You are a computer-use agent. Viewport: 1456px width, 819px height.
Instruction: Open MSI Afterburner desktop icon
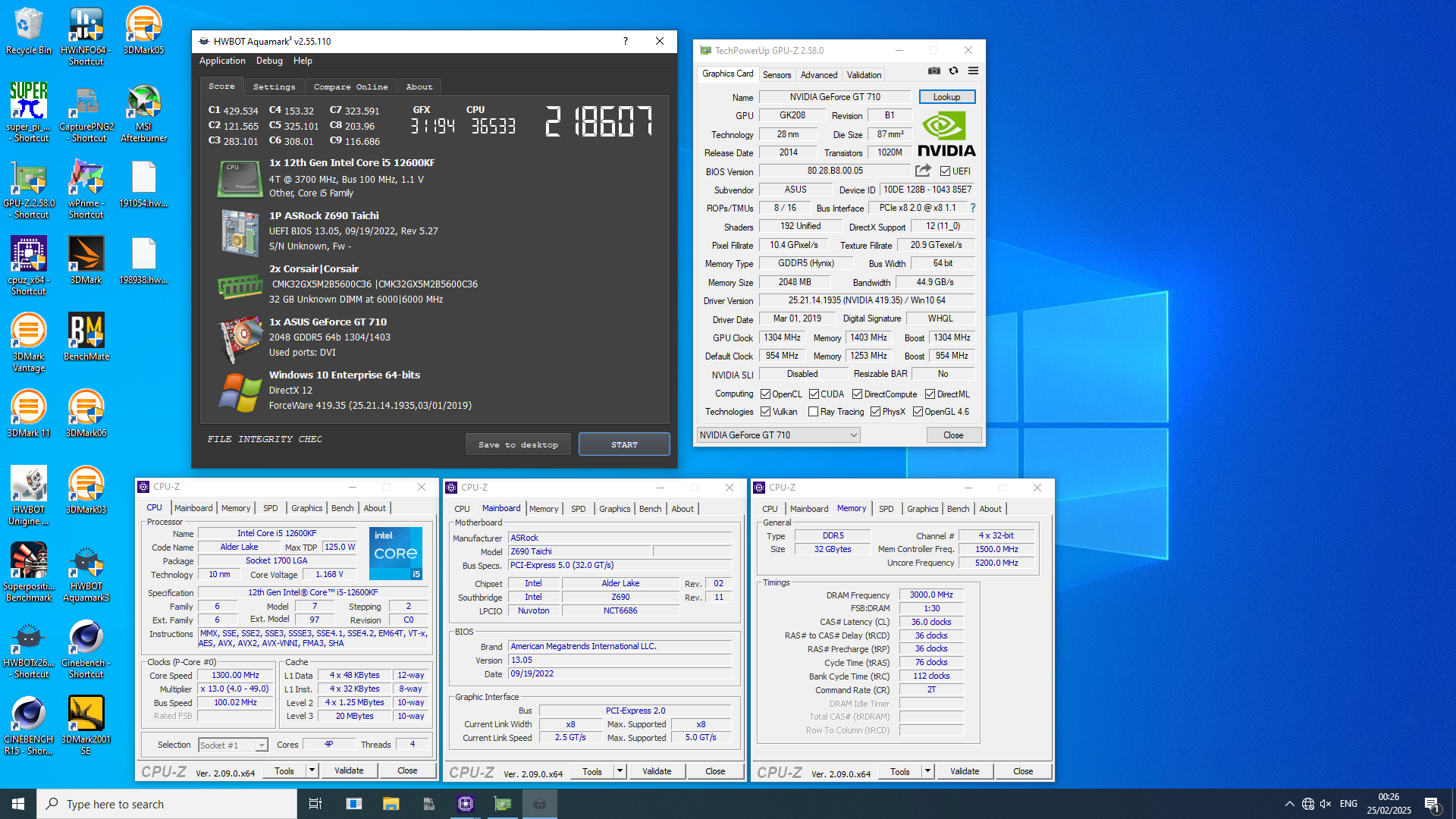[x=143, y=112]
